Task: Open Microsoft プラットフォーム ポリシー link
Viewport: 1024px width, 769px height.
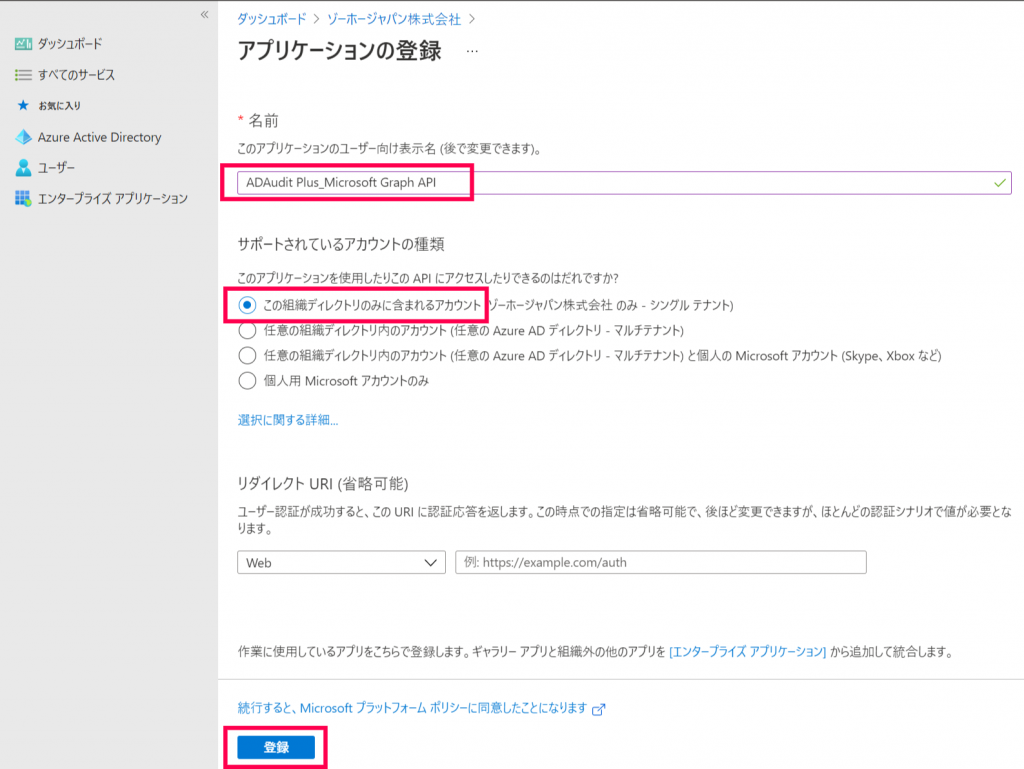Action: 412,708
